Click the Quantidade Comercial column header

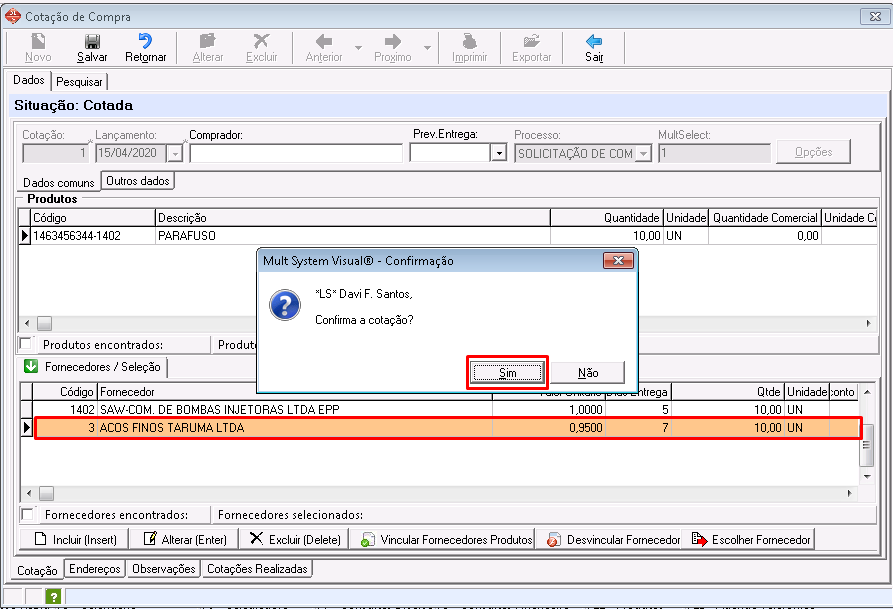click(x=765, y=218)
